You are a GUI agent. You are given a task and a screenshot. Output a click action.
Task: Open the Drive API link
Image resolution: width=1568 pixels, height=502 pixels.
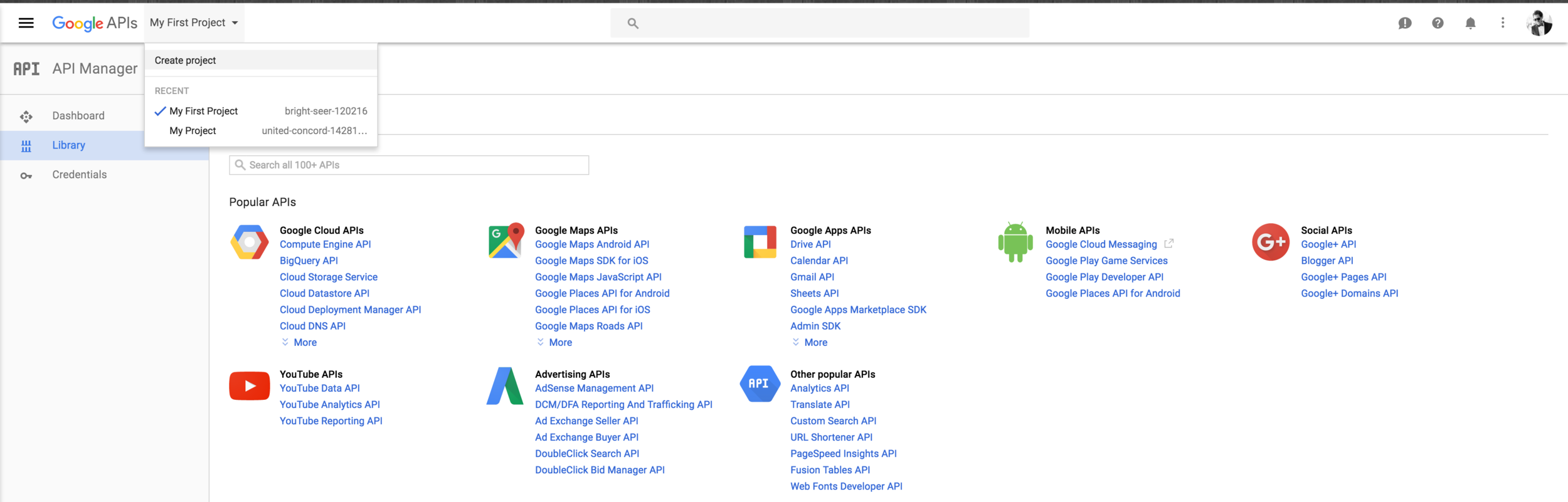[x=810, y=244]
